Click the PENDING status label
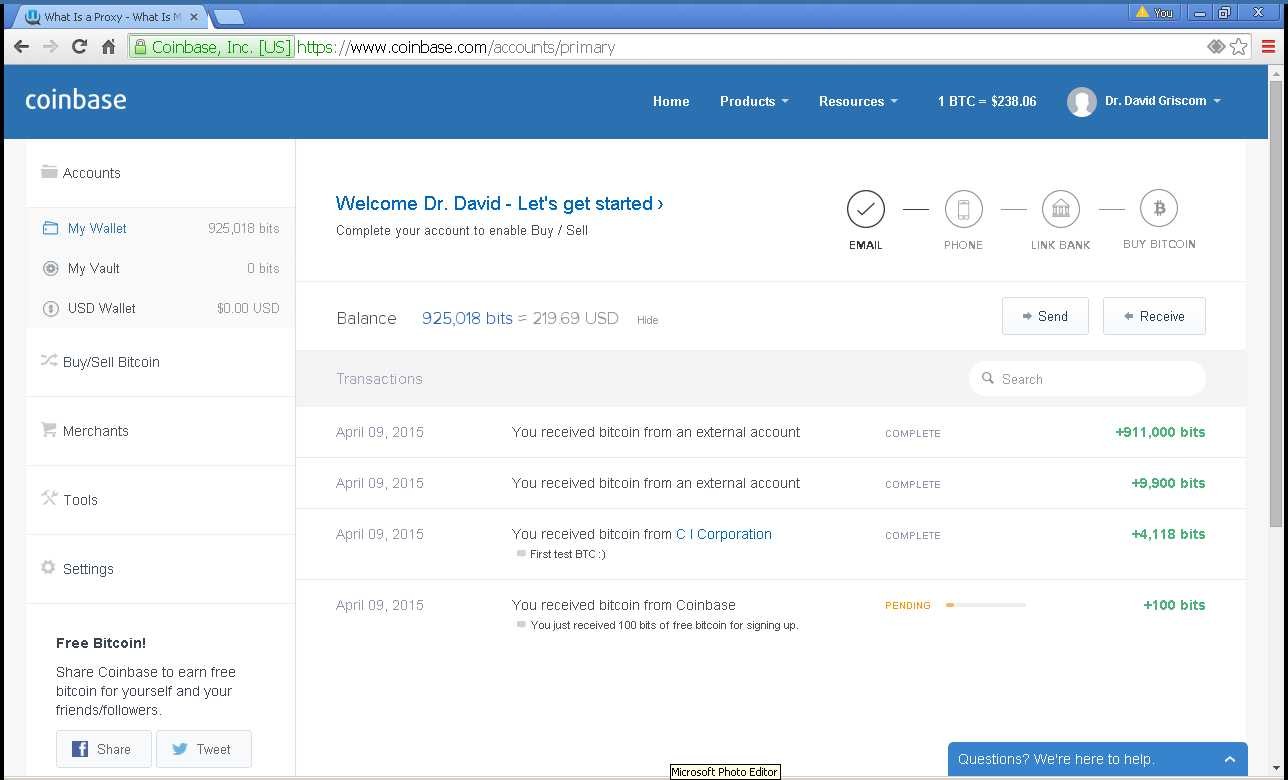This screenshot has height=780, width=1288. [908, 605]
